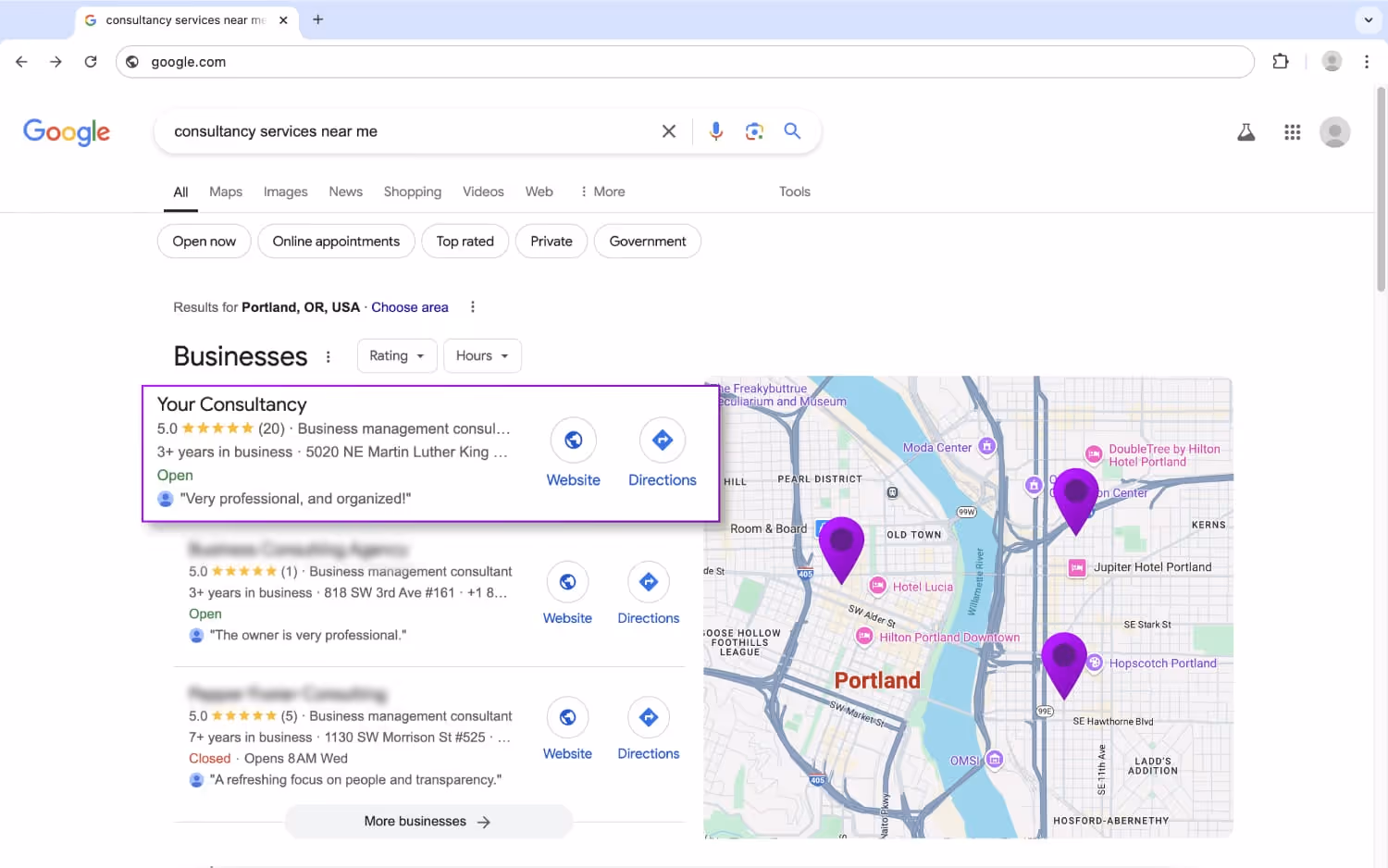1388x868 pixels.
Task: Click Hilton Portland Downtown on the map
Action: coord(949,638)
